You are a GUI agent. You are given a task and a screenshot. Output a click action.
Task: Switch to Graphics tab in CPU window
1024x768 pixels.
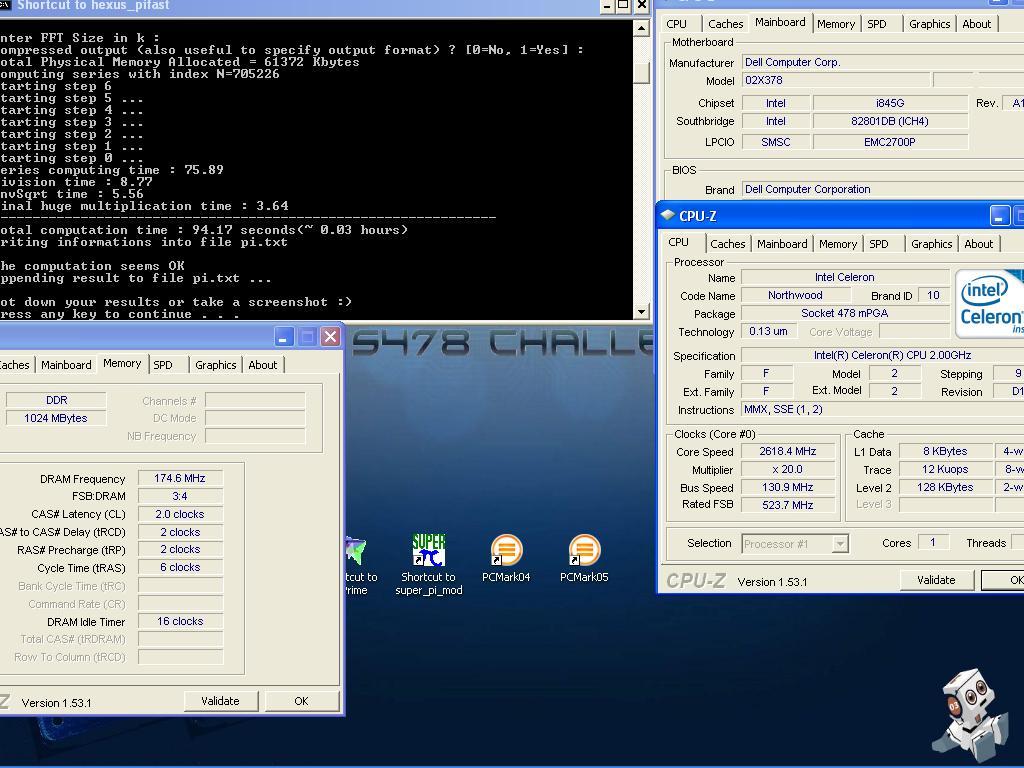point(932,244)
